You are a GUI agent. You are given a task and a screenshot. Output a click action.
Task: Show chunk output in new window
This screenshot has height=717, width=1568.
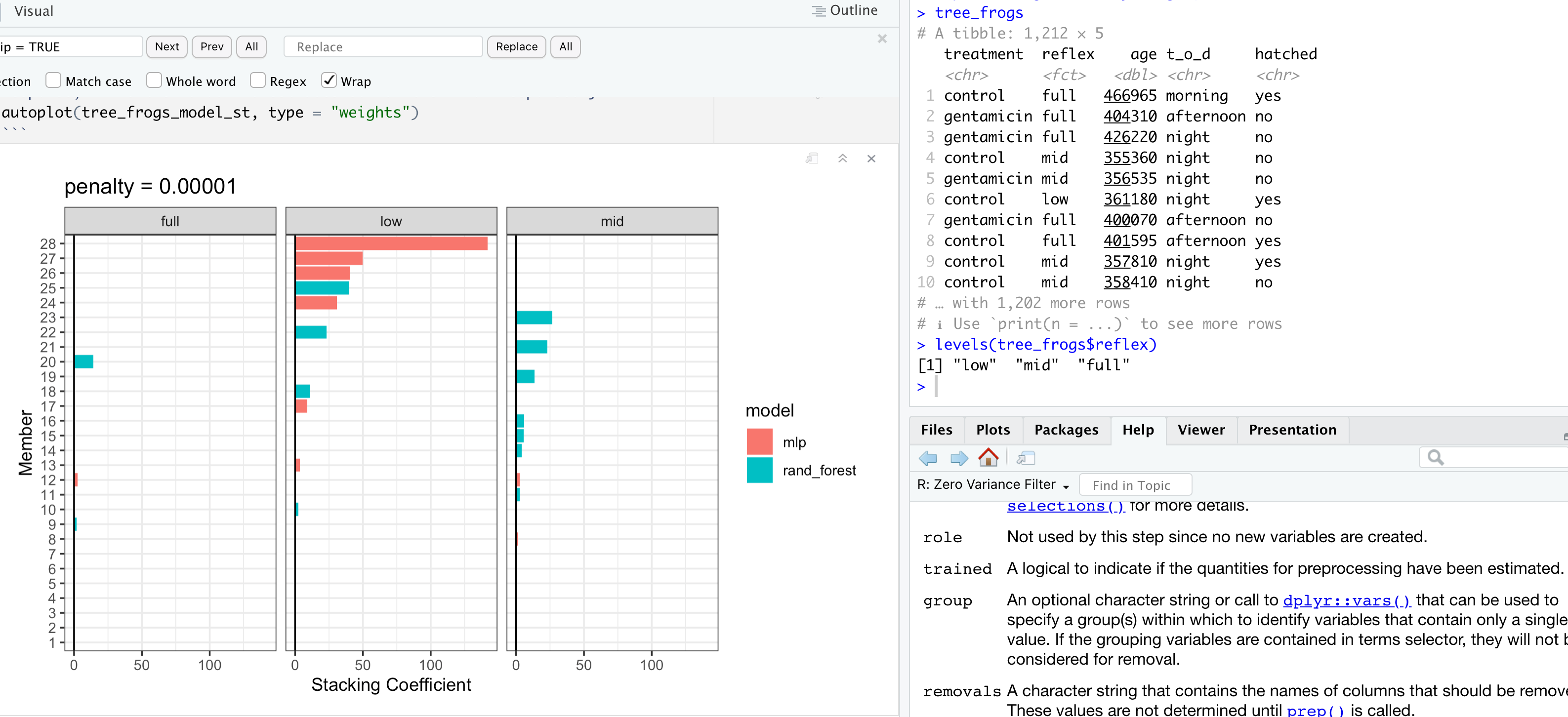point(811,158)
